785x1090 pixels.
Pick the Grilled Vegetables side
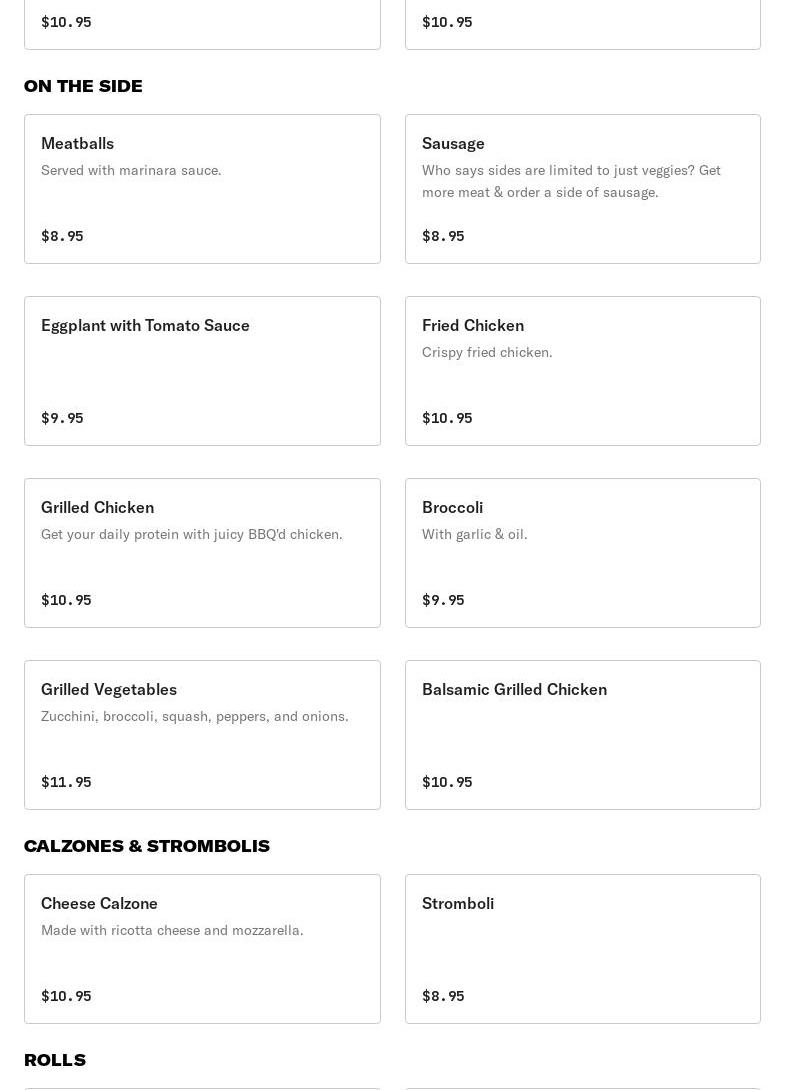tap(202, 735)
